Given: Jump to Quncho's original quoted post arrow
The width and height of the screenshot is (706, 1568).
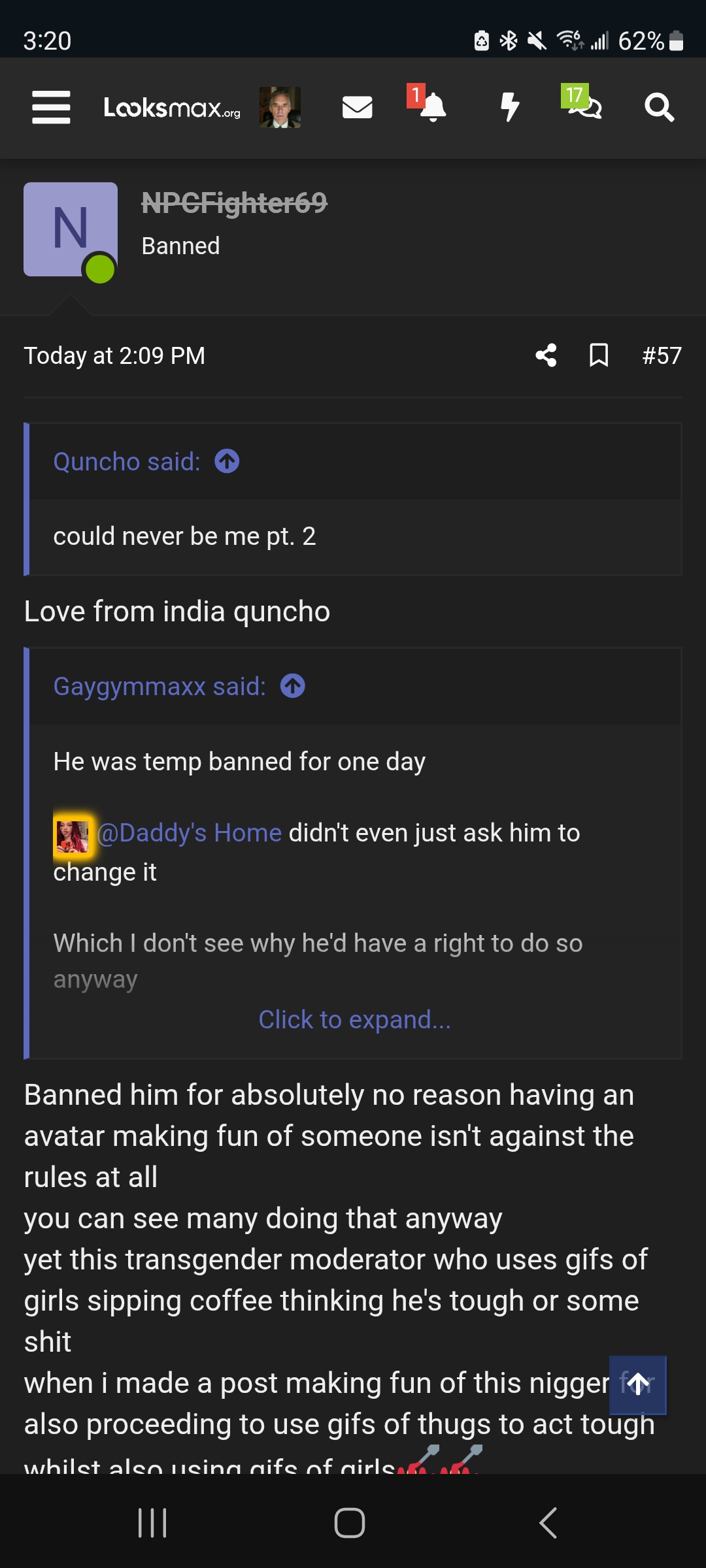Looking at the screenshot, I should (227, 461).
